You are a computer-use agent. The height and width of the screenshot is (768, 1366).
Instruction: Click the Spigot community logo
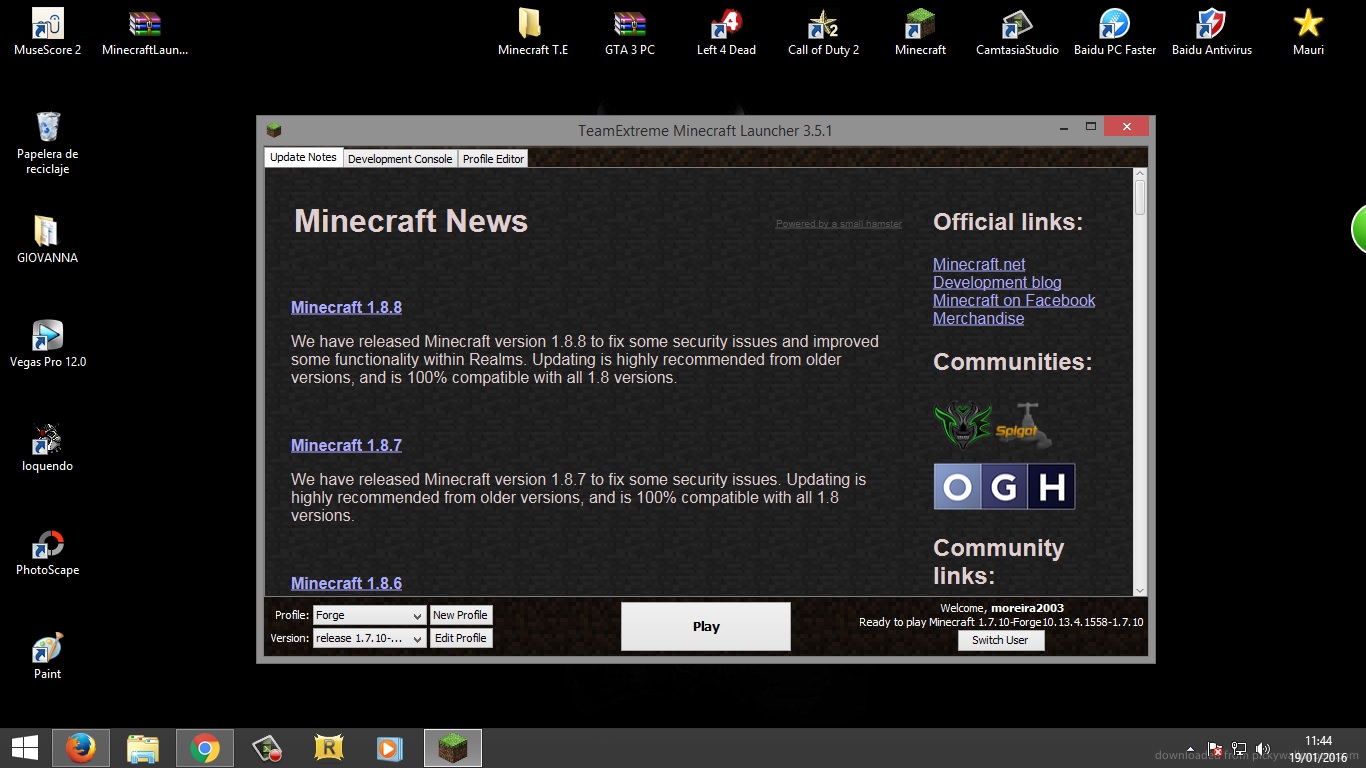point(1024,426)
